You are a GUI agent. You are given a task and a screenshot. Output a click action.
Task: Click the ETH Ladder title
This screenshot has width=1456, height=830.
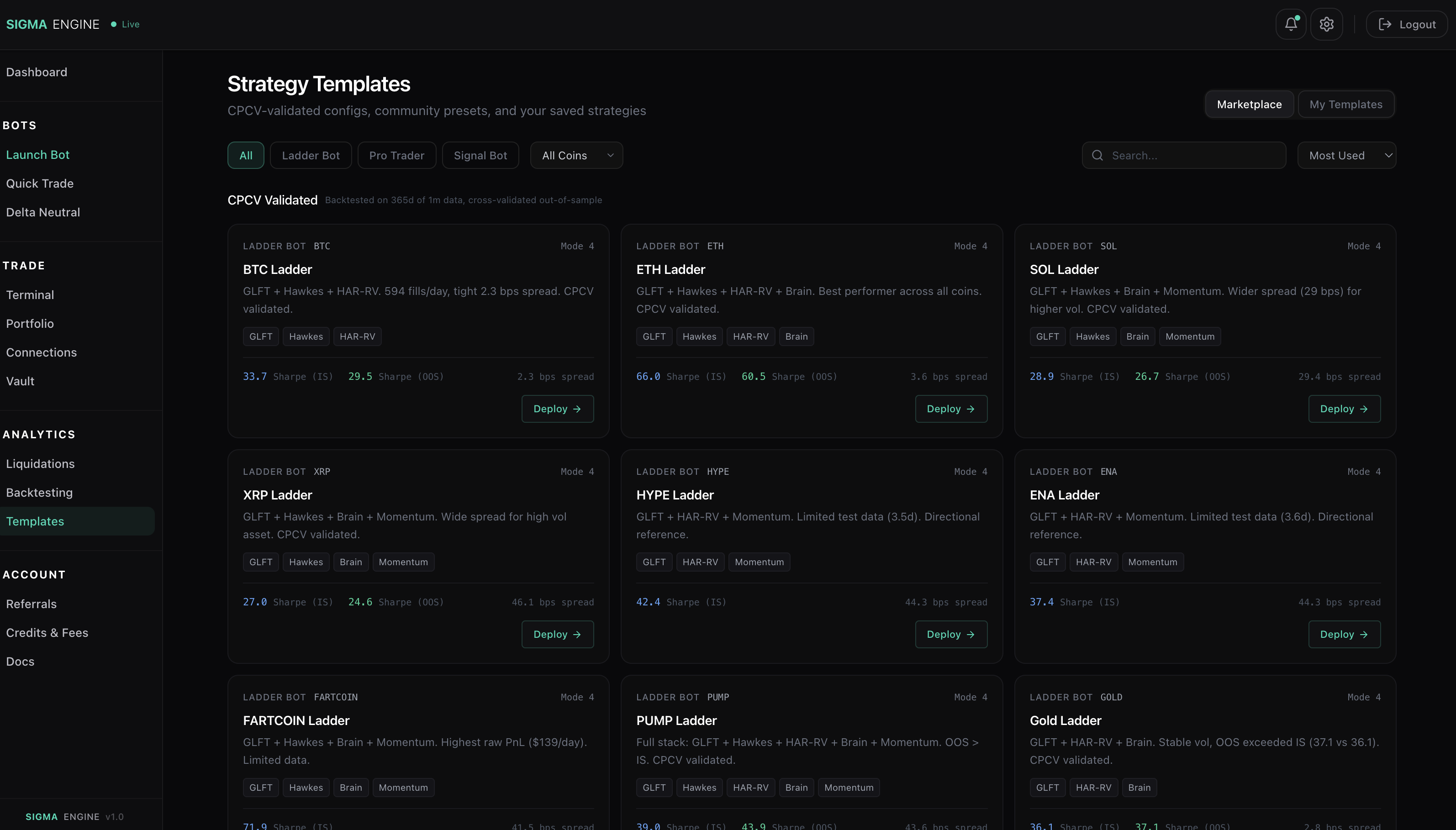click(x=670, y=269)
